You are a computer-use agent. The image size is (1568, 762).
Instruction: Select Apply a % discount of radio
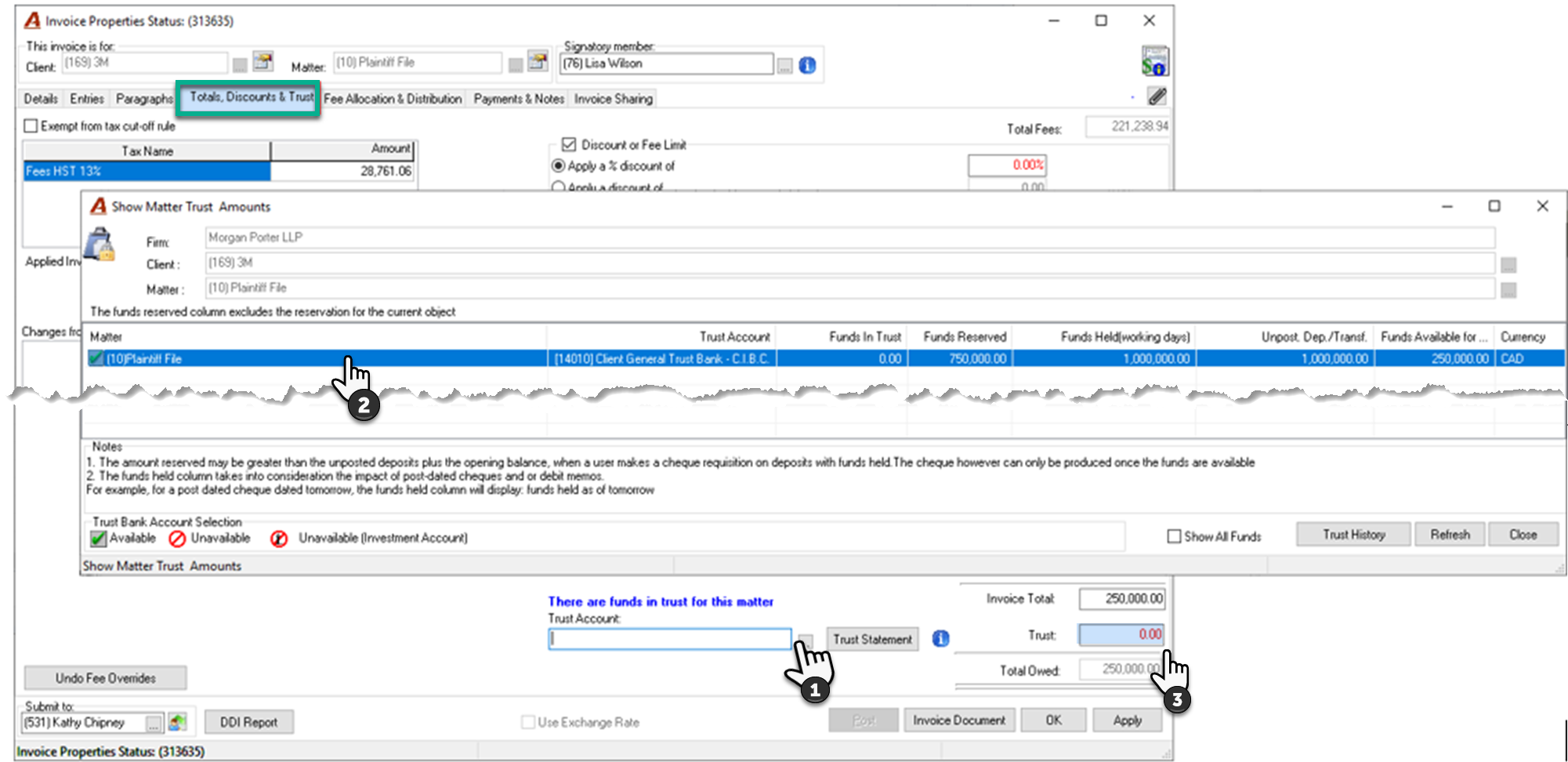[x=559, y=165]
